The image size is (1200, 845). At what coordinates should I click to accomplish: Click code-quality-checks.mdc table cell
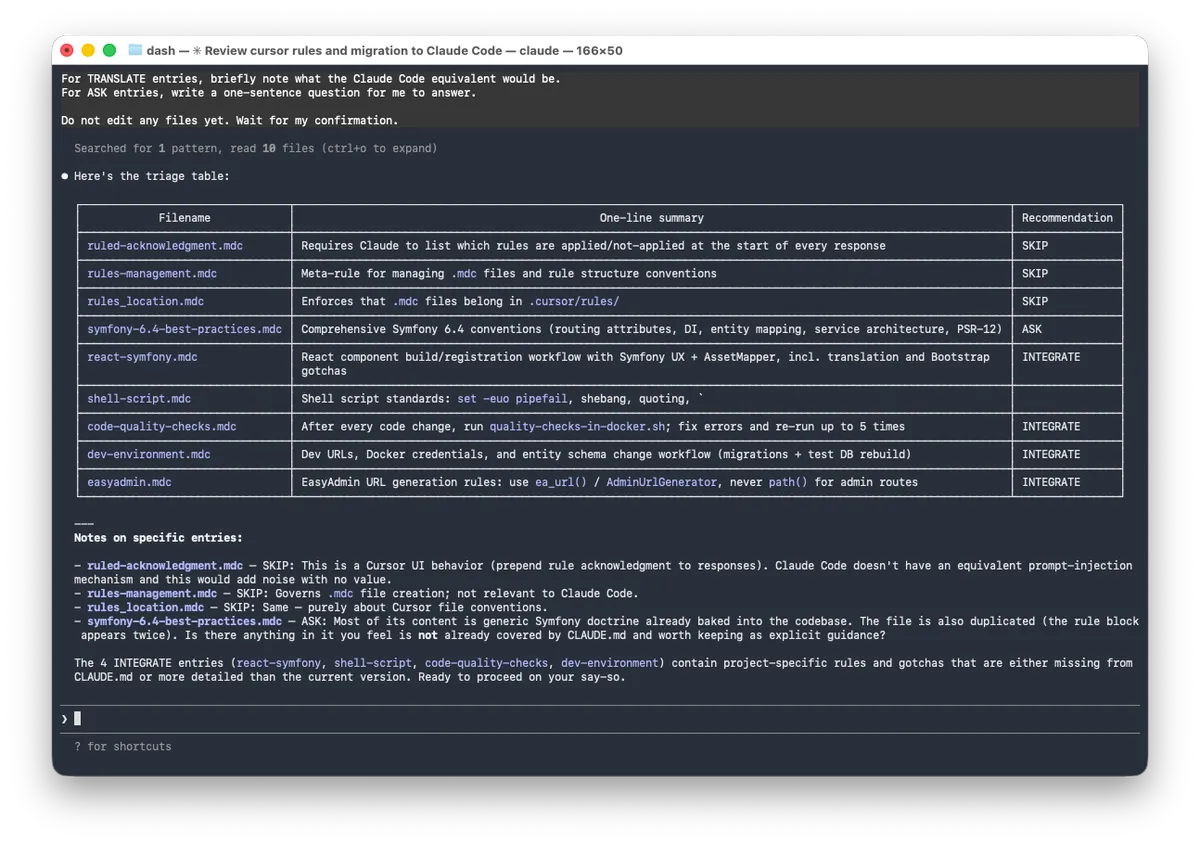click(x=185, y=427)
